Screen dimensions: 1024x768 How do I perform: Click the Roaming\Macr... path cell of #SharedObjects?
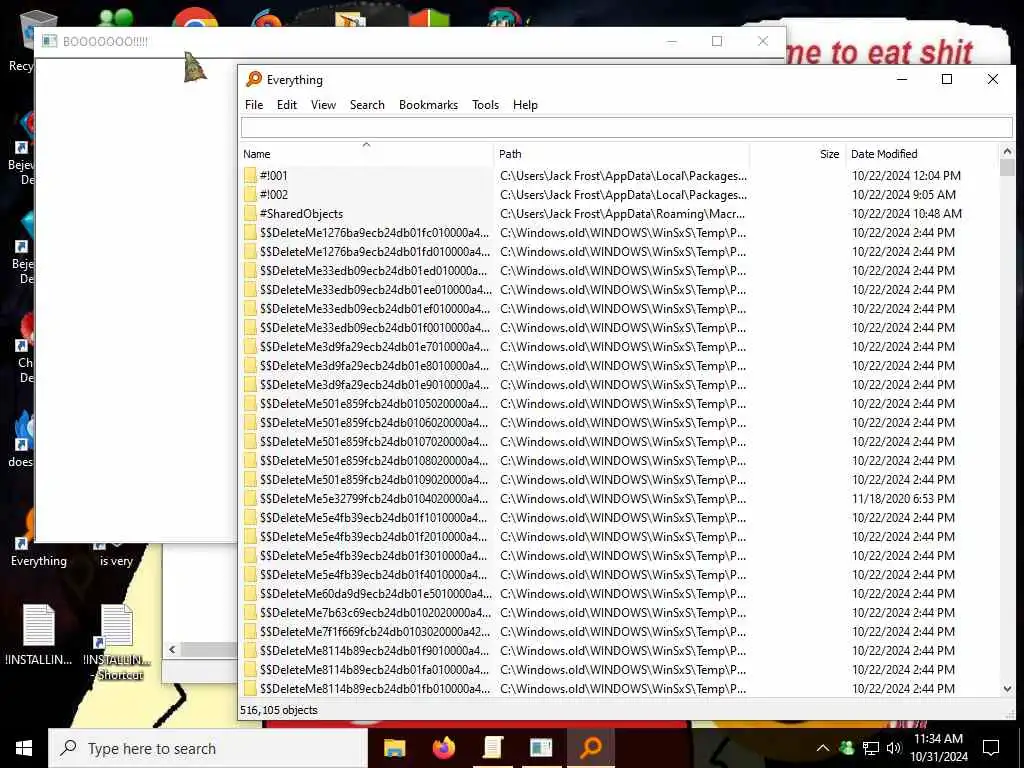(622, 214)
